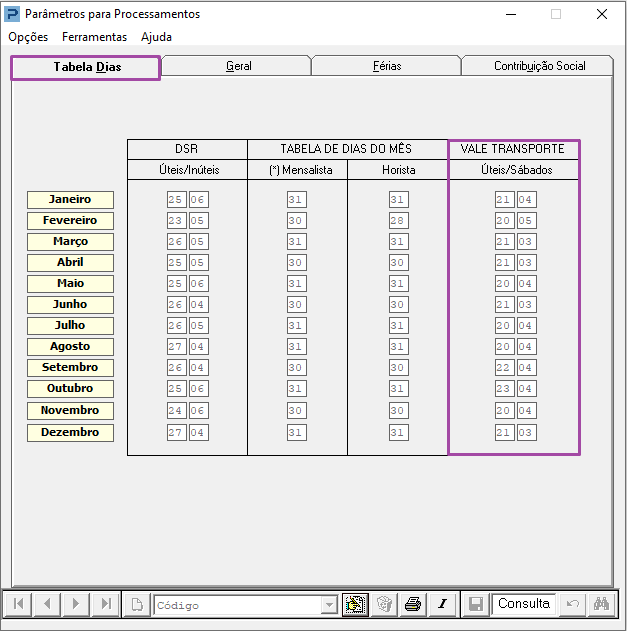This screenshot has height=631, width=627.
Task: Expand the Código dropdown arrow
Action: [x=329, y=605]
